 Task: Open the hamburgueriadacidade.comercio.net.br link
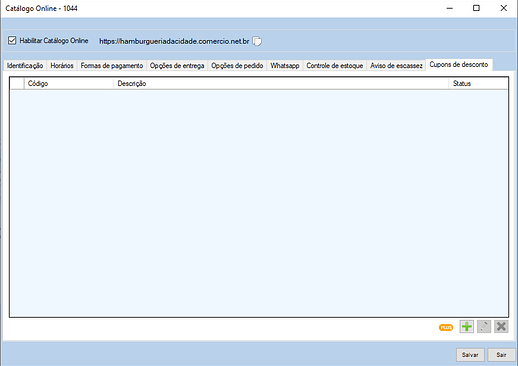click(x=174, y=41)
